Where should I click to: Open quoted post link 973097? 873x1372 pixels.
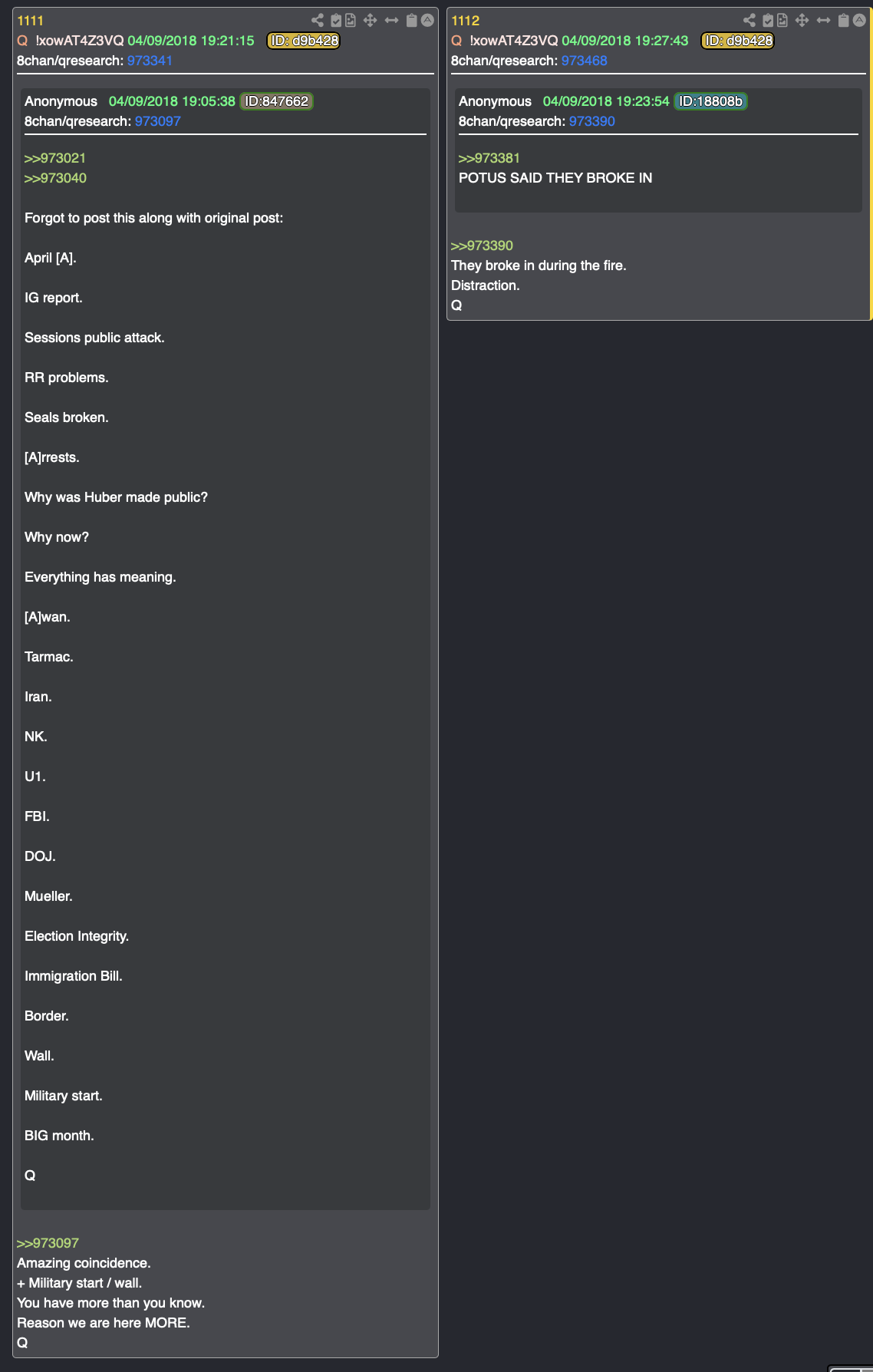[157, 121]
